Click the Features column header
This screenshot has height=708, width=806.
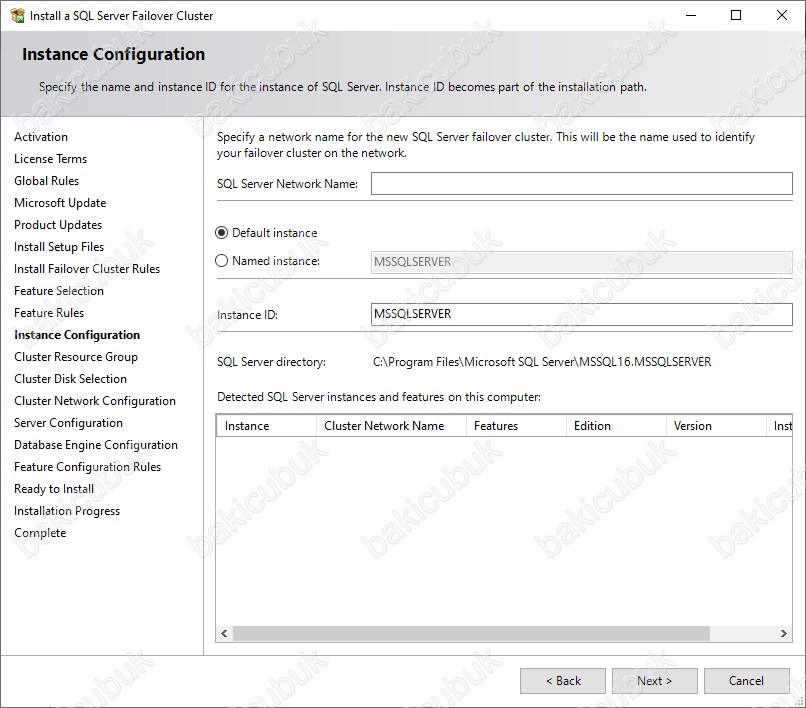coord(516,426)
